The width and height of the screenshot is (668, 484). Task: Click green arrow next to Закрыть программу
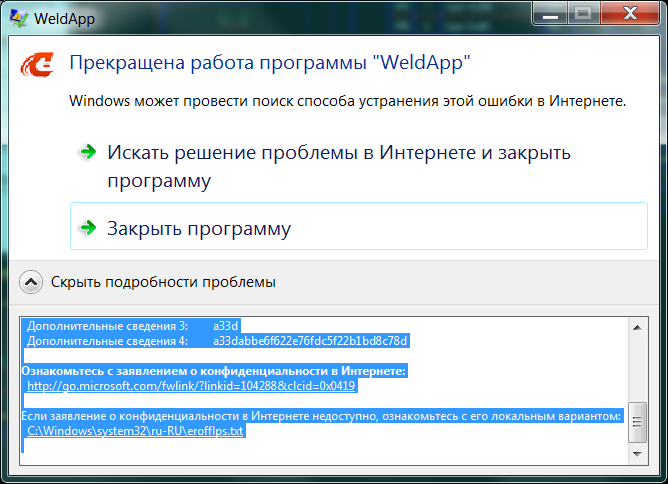[88, 227]
